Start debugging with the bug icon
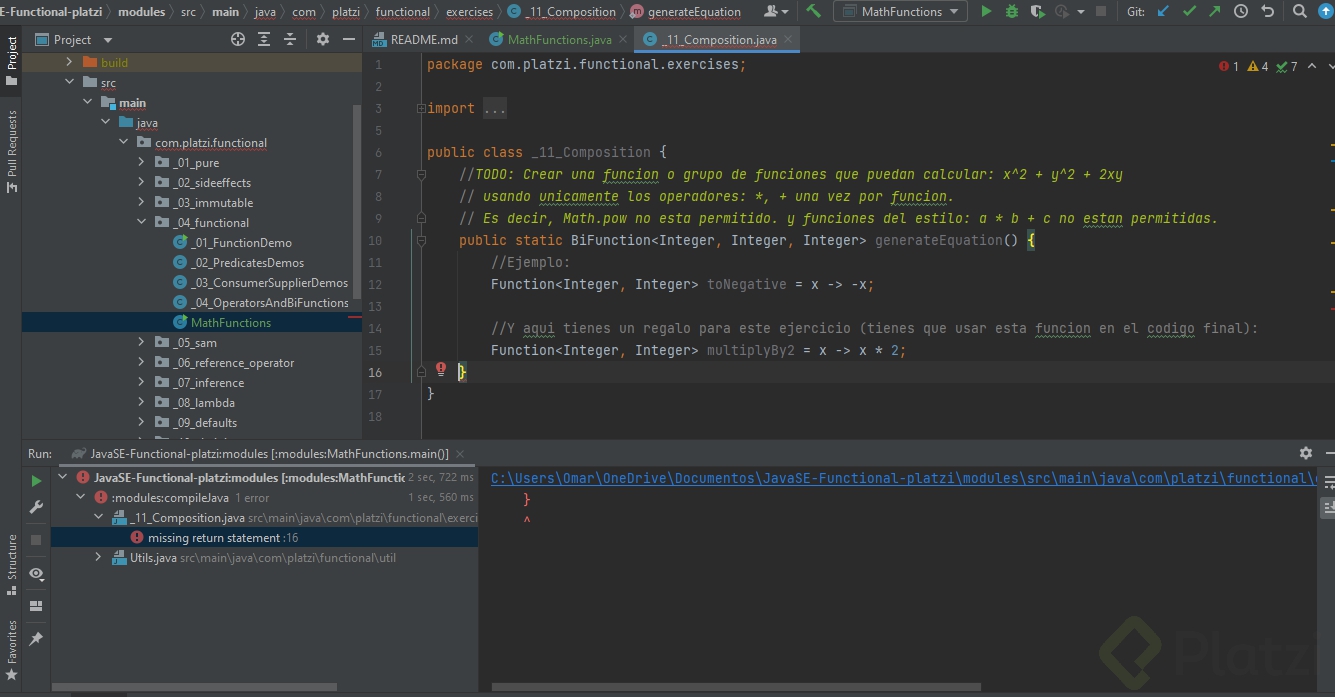The image size is (1335, 697). pyautogui.click(x=1012, y=12)
